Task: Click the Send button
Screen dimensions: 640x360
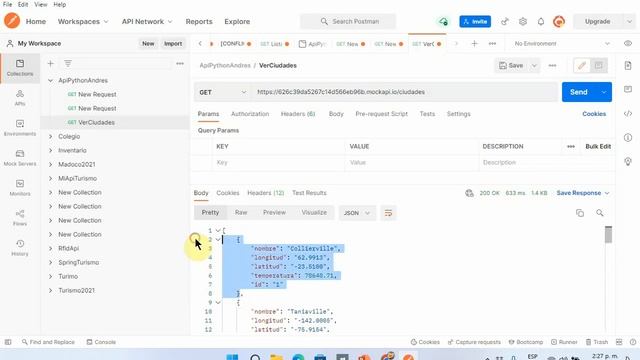Action: click(x=579, y=92)
